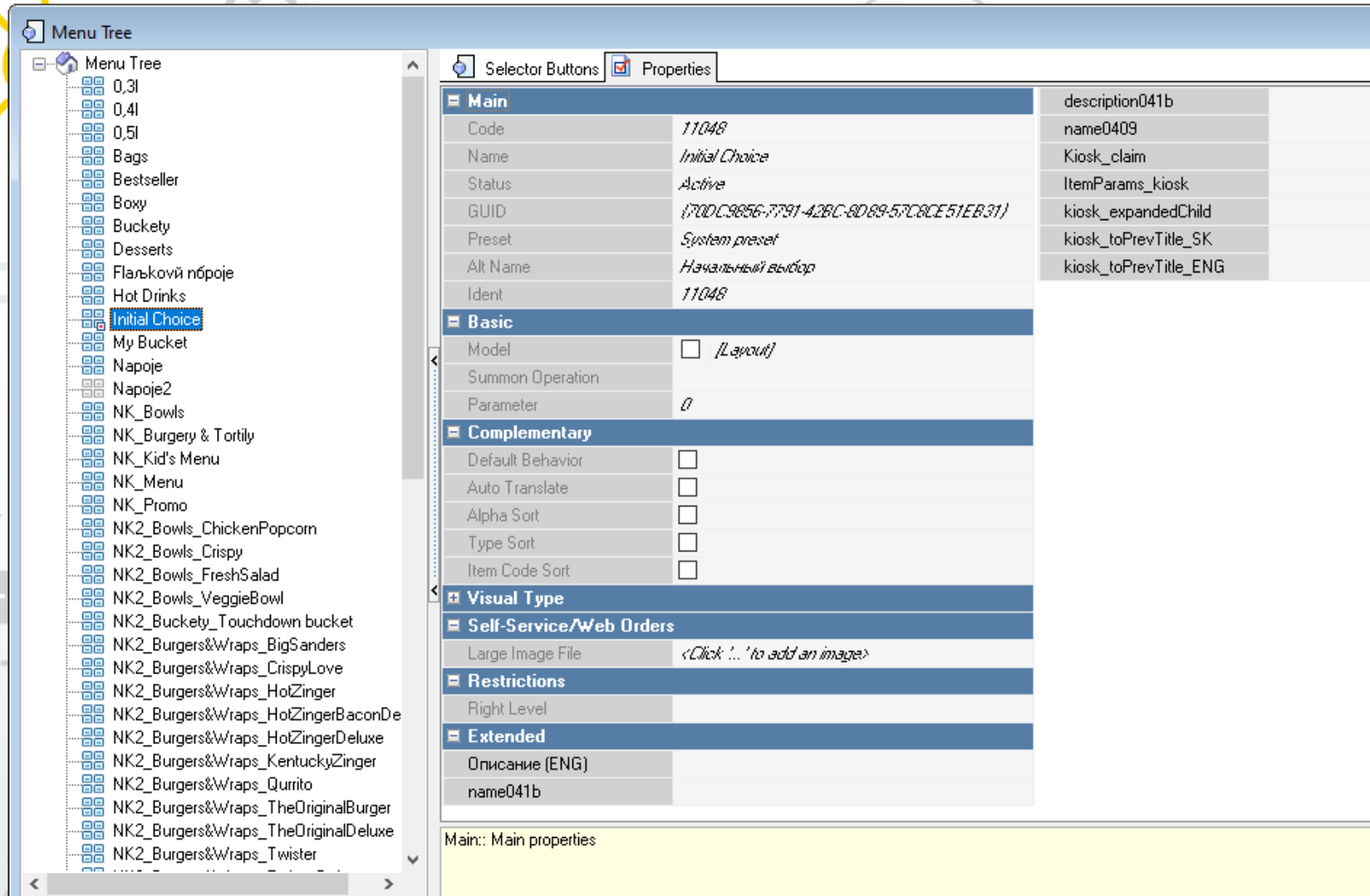This screenshot has height=896, width=1370.
Task: Switch to the Selector Buttons tab
Action: tap(525, 68)
